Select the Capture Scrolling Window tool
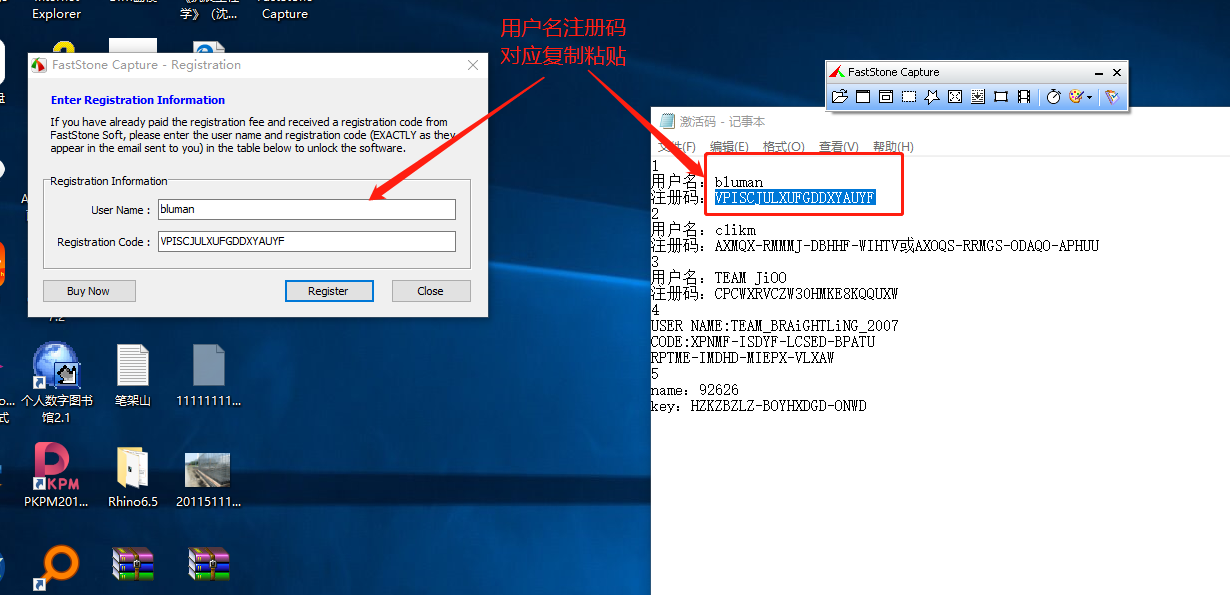The width and height of the screenshot is (1230, 595). tap(978, 96)
